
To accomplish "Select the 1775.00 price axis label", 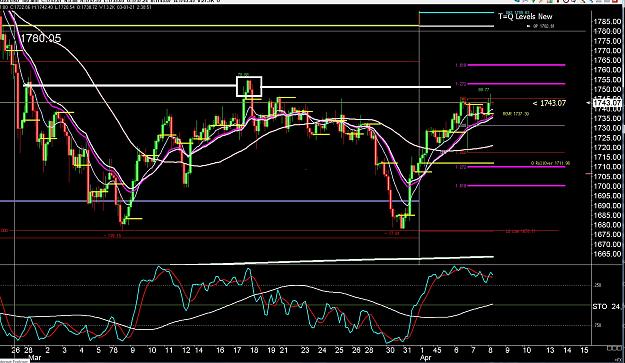I will (607, 41).
